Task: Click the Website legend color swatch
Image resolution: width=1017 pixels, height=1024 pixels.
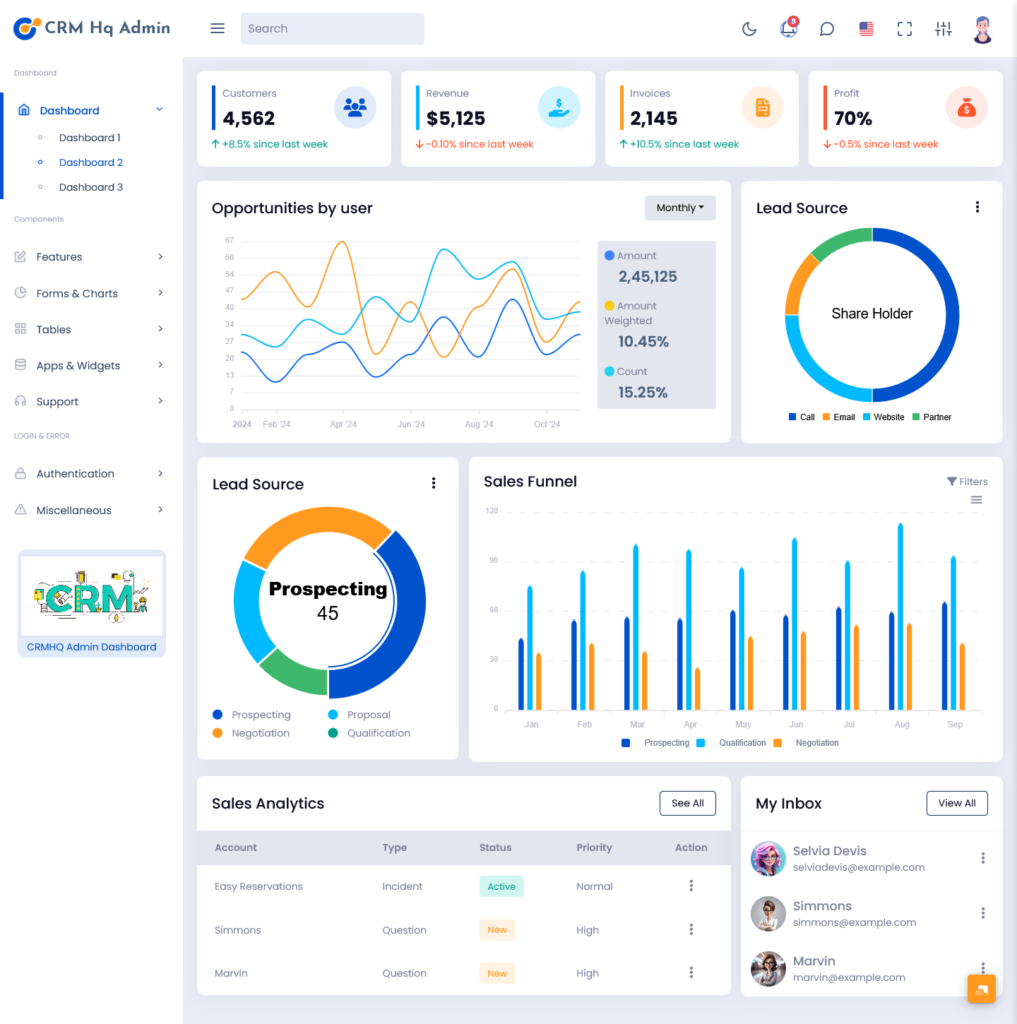Action: tap(867, 417)
